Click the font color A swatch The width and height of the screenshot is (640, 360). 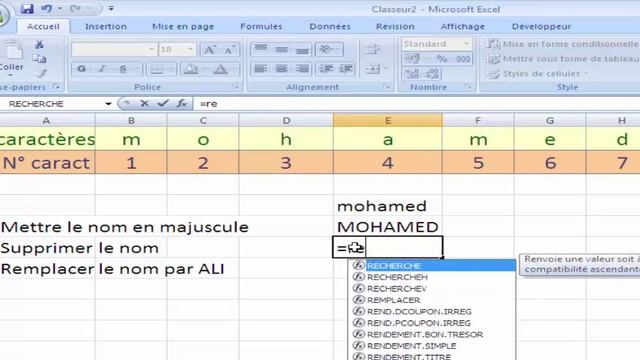click(x=220, y=69)
